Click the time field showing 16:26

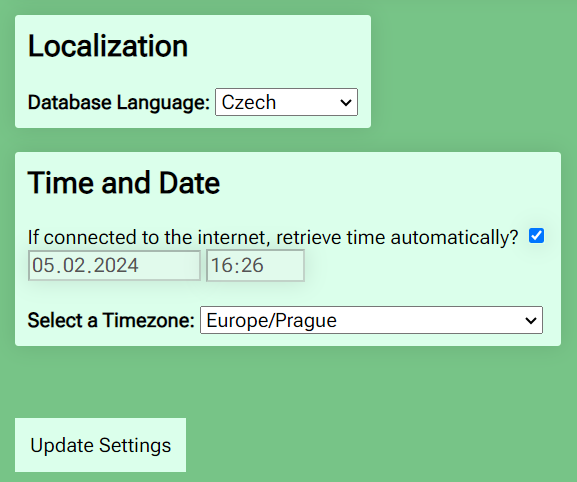point(255,265)
